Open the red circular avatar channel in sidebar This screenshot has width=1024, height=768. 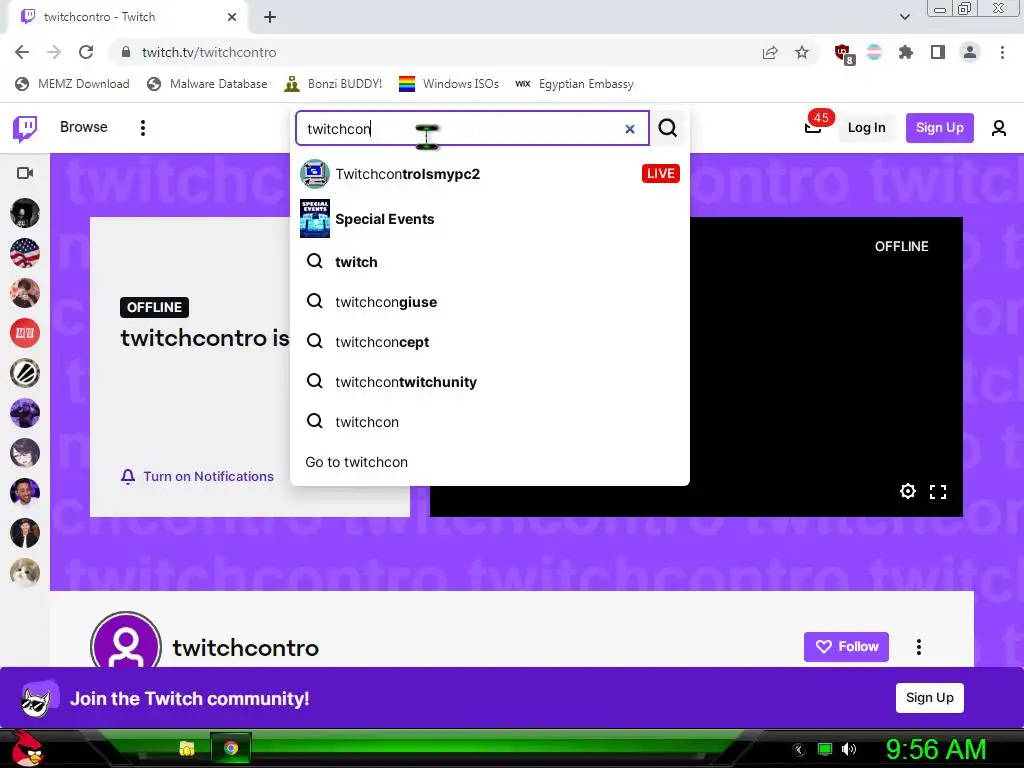tap(25, 333)
